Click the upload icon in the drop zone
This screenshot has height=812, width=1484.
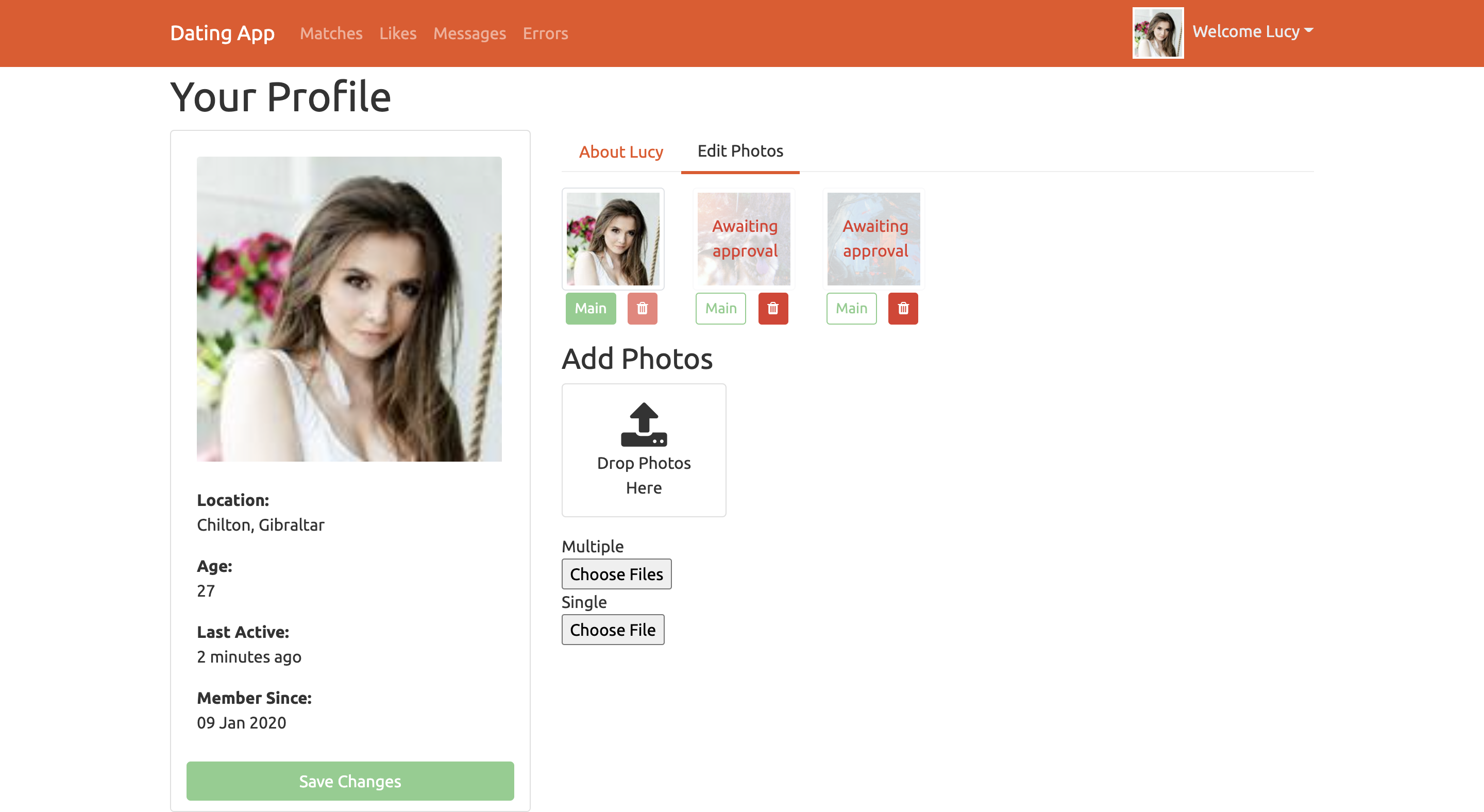(x=644, y=425)
